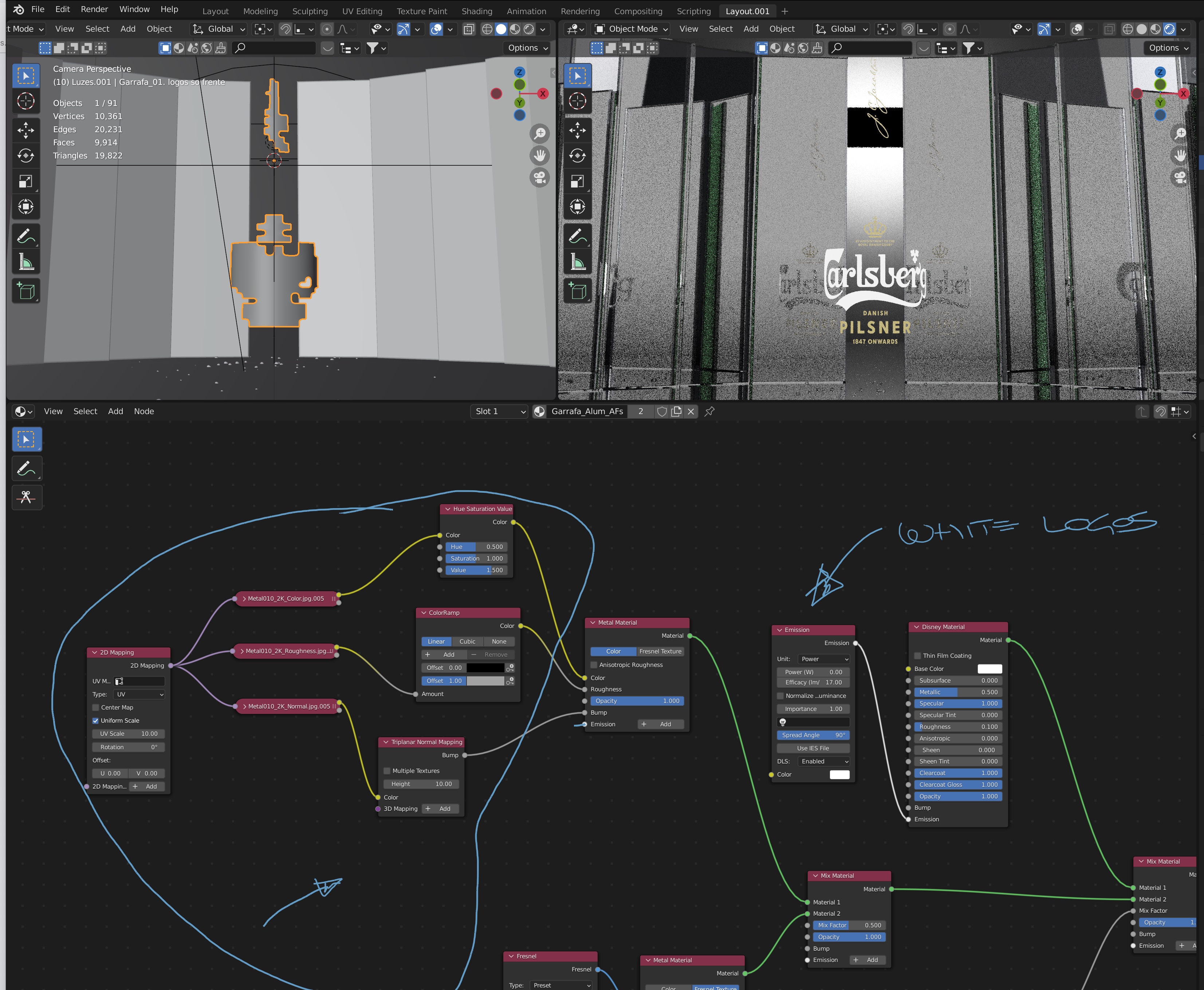The image size is (1204, 990).
Task: Select the Rotate tool in right viewport
Action: tap(577, 156)
